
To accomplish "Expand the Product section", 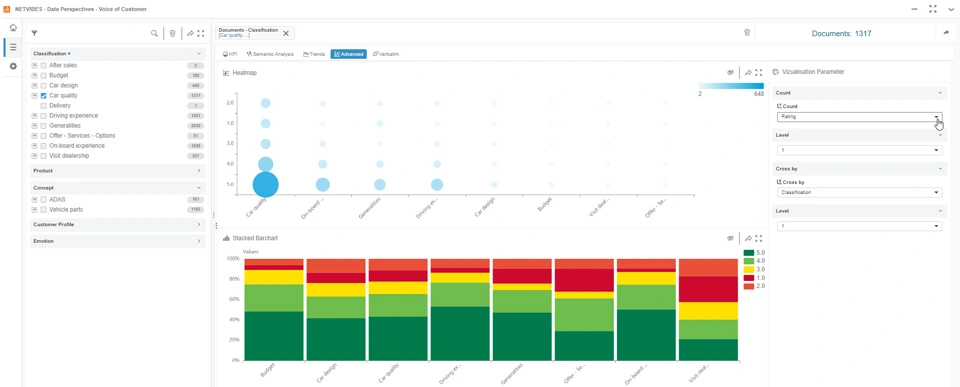I will [199, 171].
